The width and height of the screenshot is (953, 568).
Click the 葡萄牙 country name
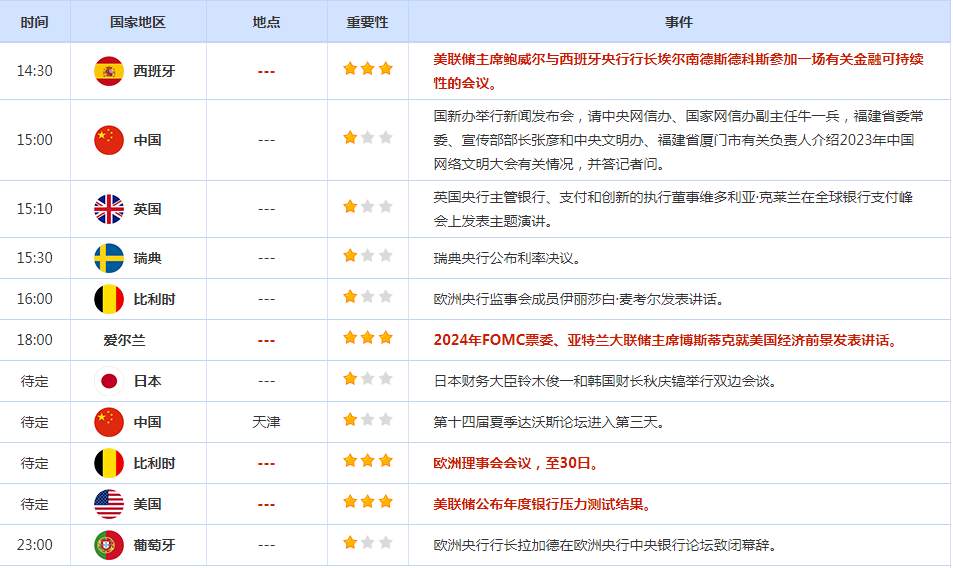tap(154, 545)
